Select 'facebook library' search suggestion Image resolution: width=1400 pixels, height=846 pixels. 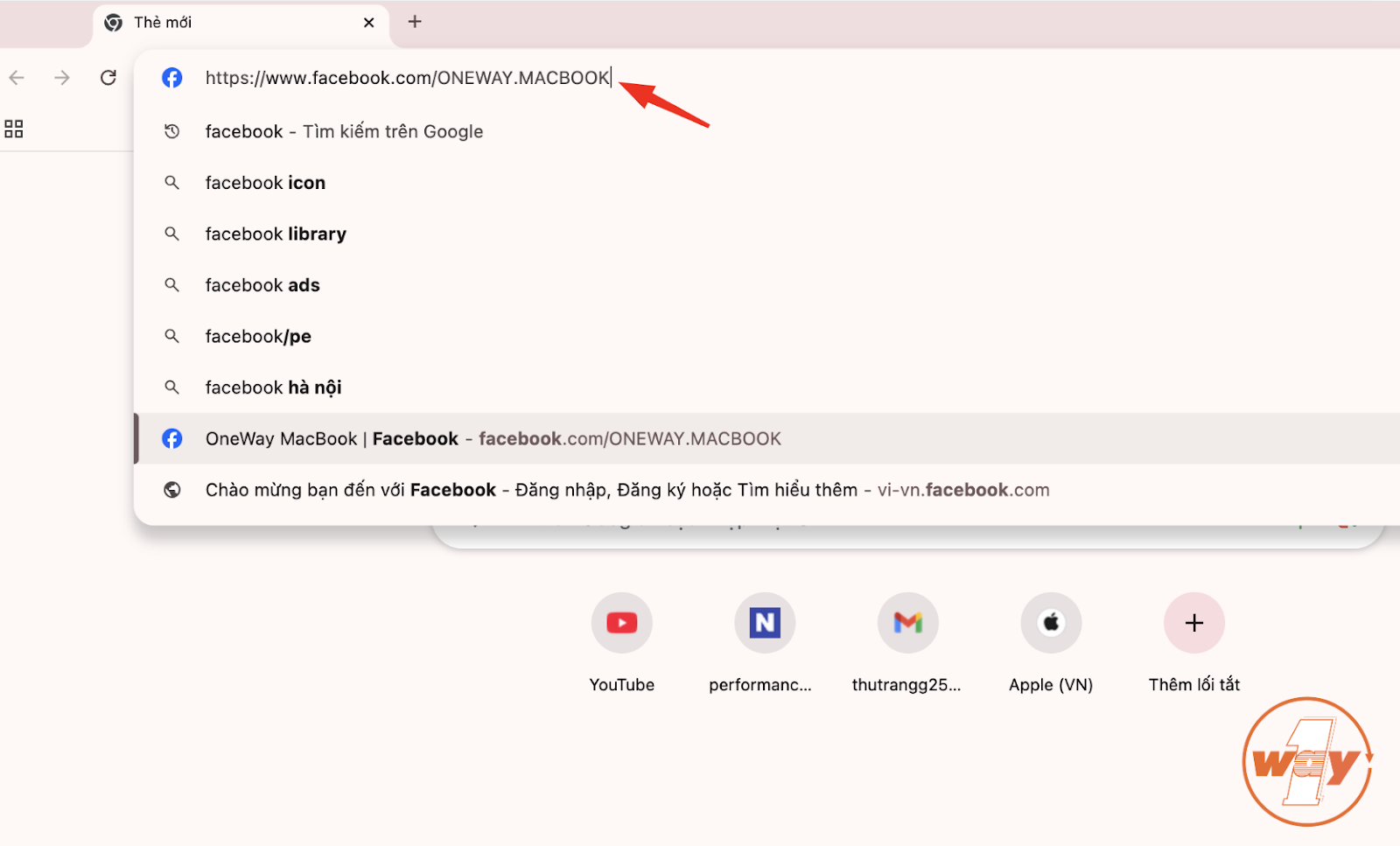coord(766,234)
